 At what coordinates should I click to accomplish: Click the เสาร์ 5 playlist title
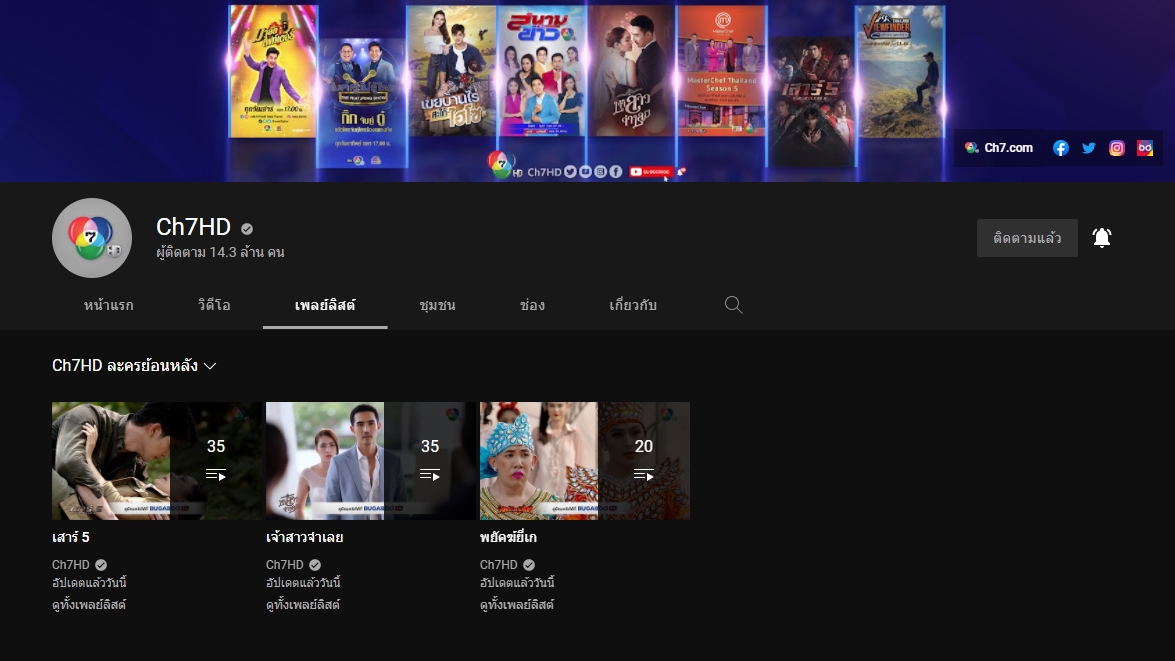pos(70,537)
